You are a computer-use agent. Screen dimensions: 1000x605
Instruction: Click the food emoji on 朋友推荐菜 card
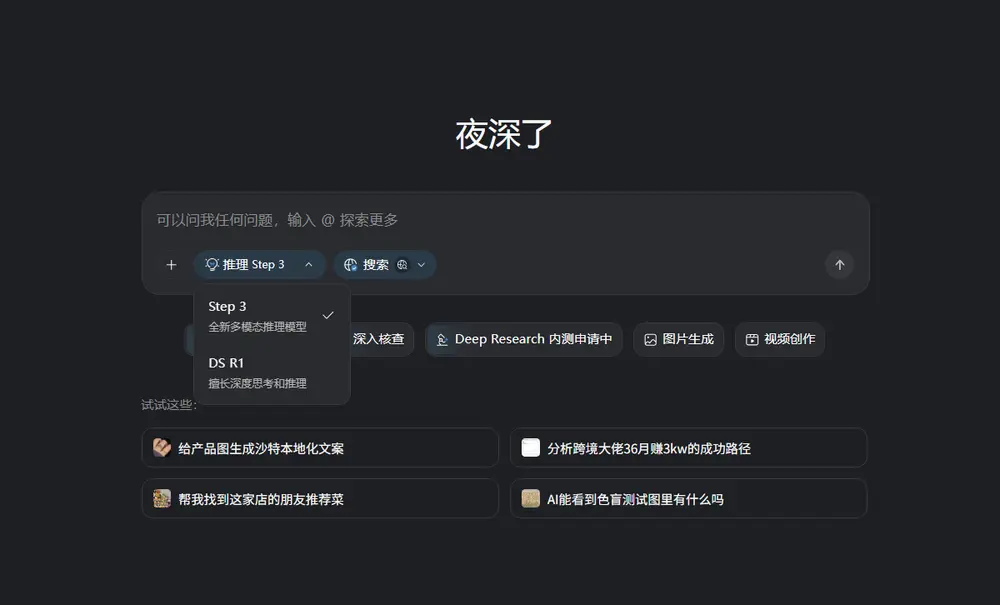pyautogui.click(x=161, y=498)
